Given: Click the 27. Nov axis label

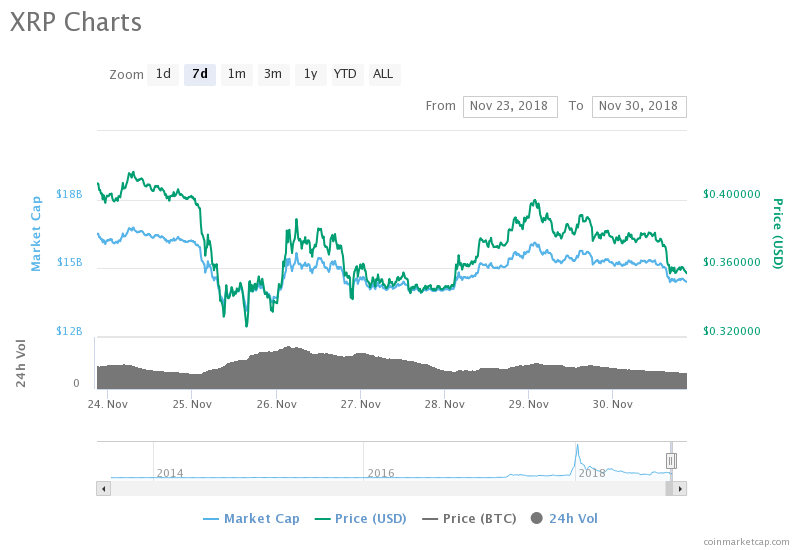Looking at the screenshot, I should pos(361,404).
